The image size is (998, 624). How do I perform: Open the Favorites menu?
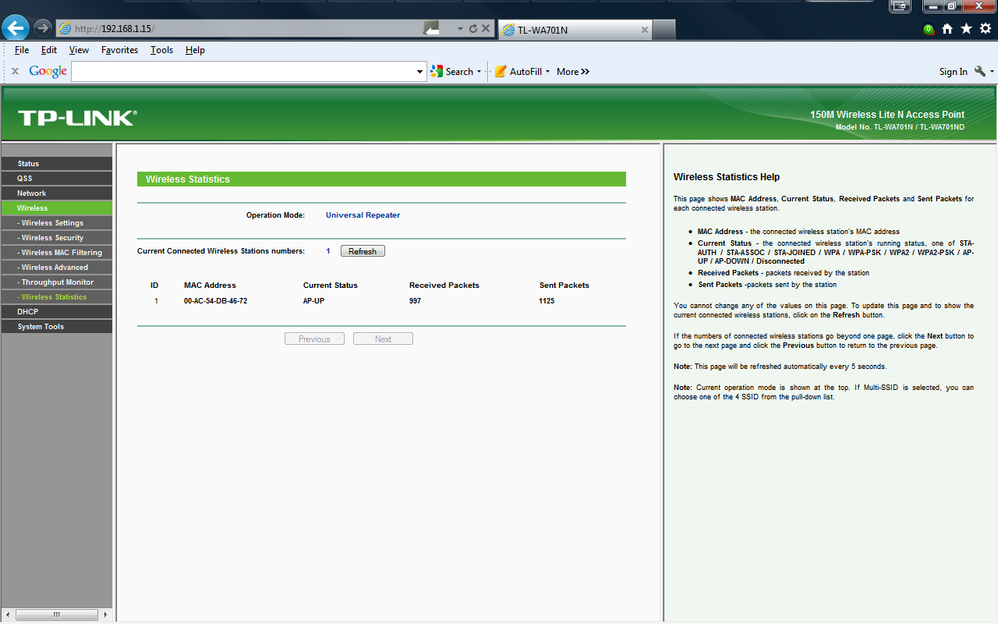(120, 50)
